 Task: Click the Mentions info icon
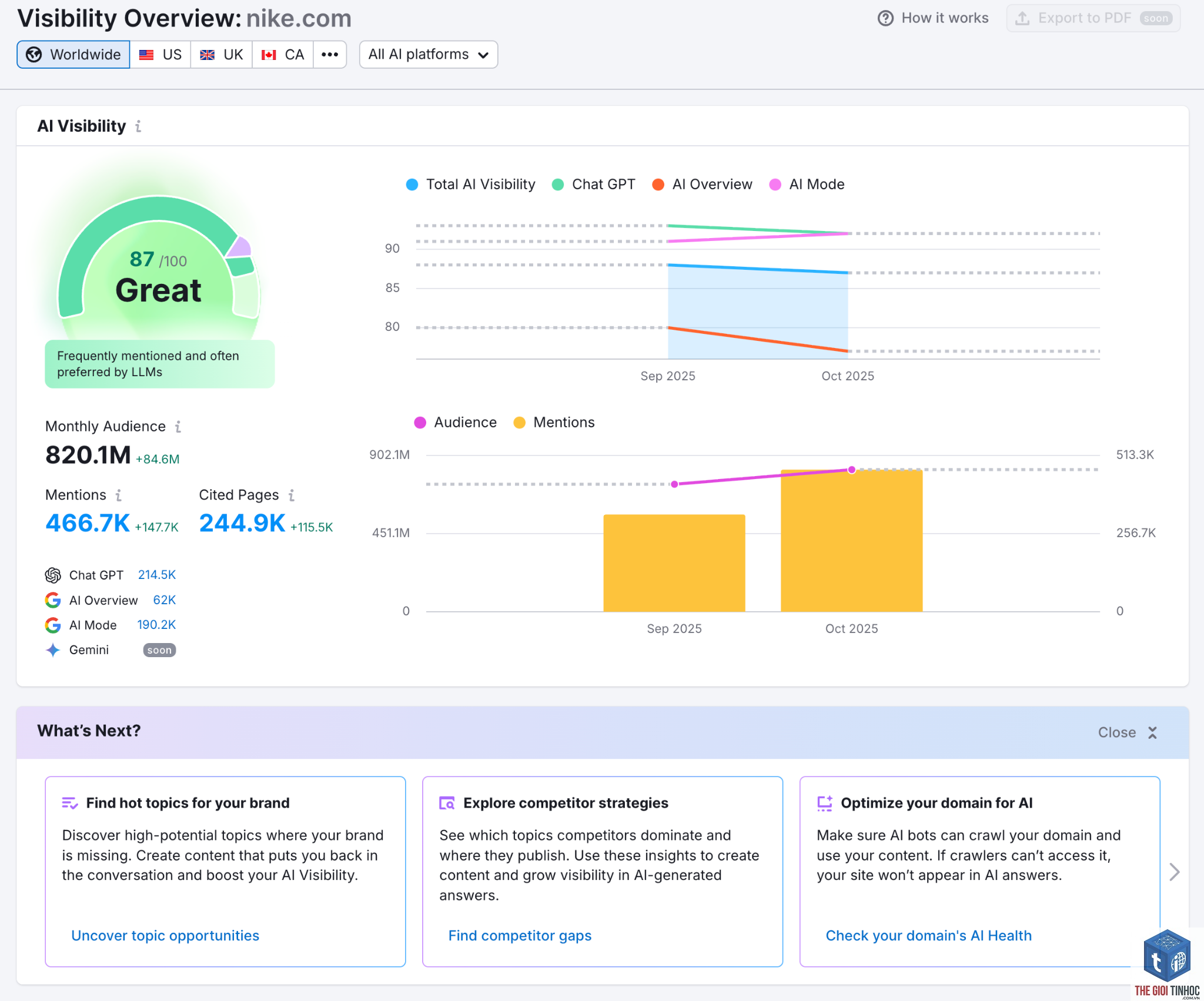(119, 496)
